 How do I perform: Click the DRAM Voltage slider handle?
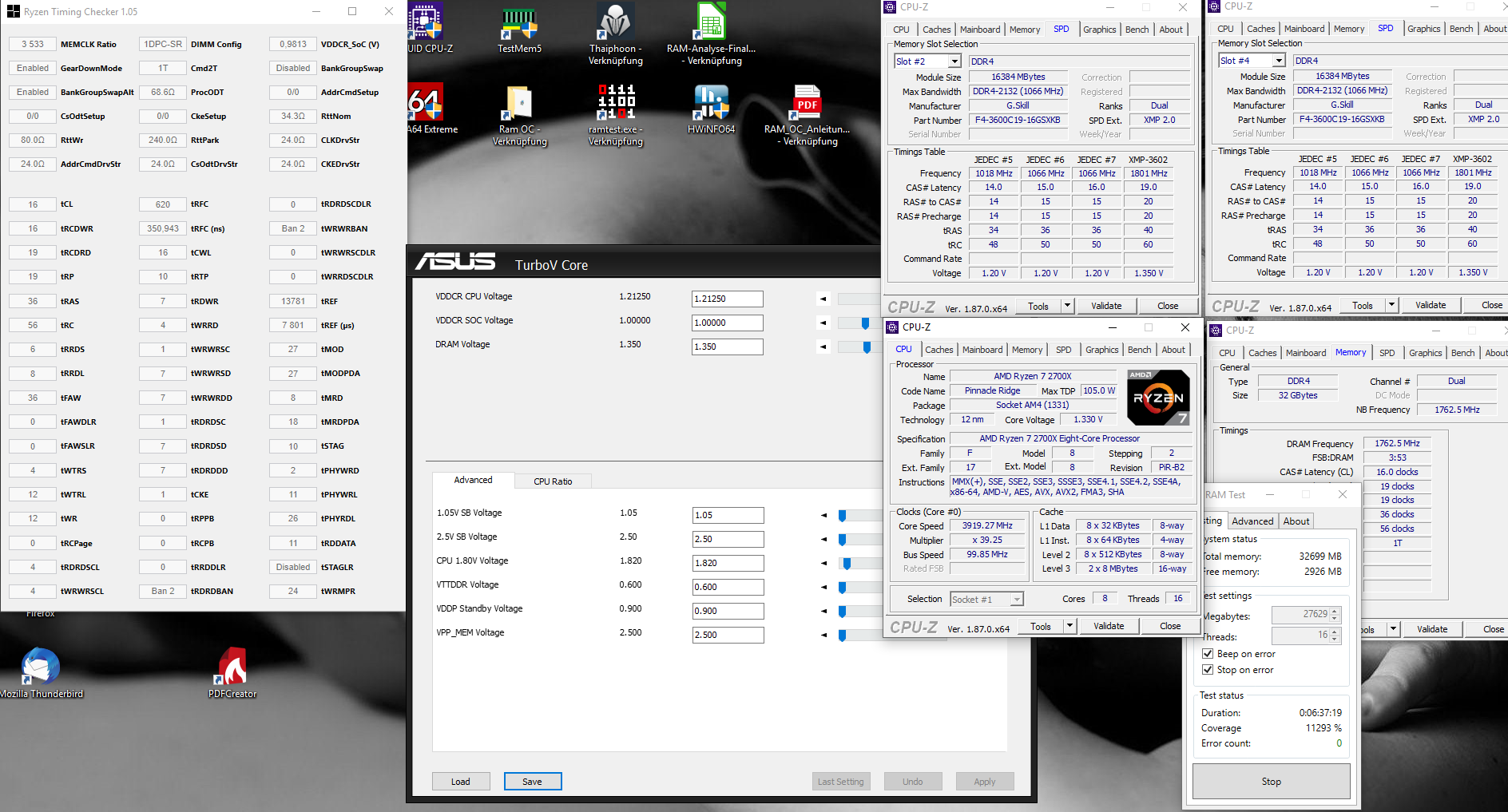(867, 347)
